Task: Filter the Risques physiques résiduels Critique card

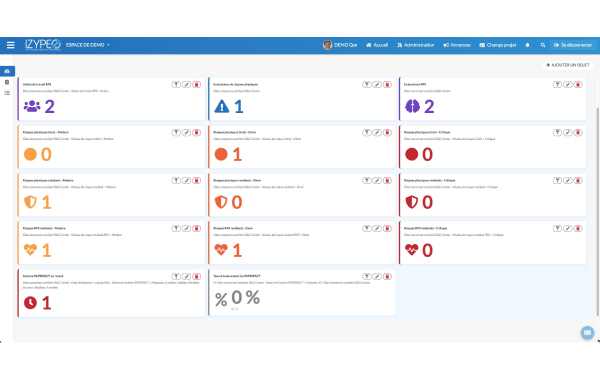Action: tap(558, 181)
